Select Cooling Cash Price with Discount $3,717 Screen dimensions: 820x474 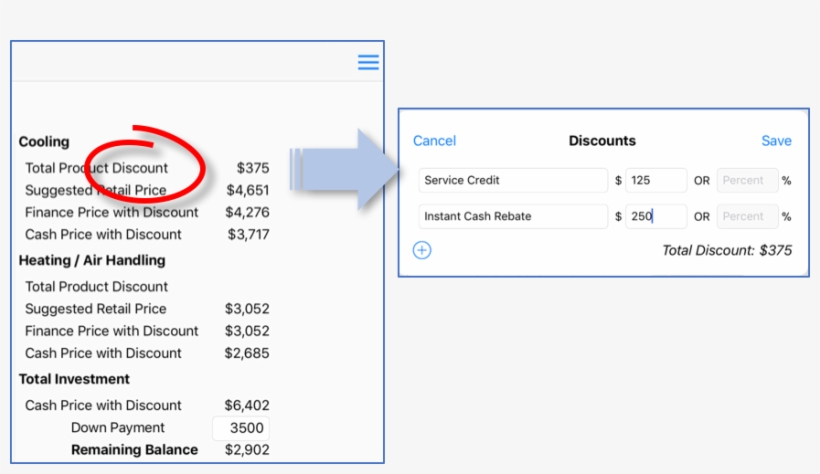tap(246, 234)
